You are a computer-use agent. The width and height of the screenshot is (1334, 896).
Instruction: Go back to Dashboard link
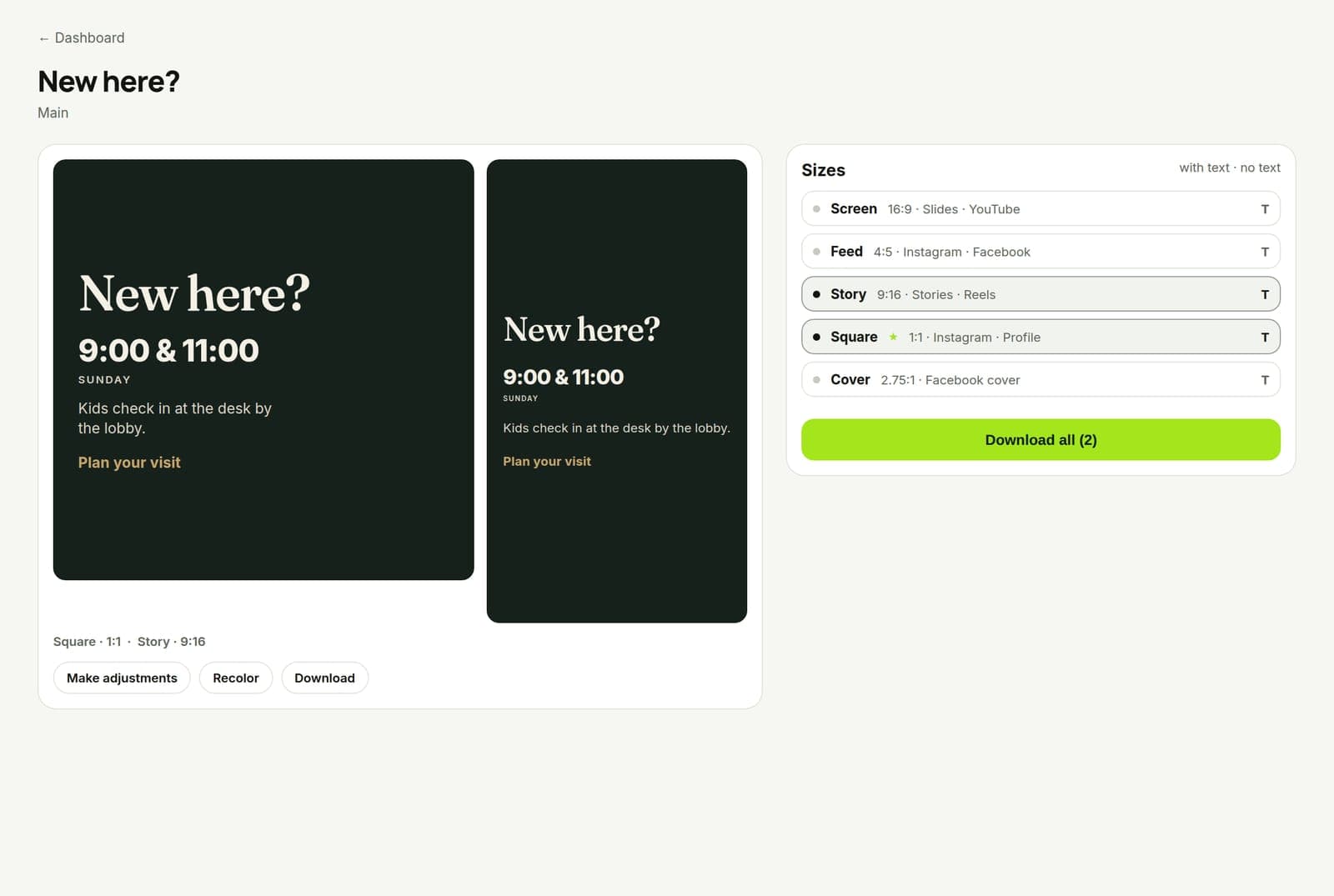[82, 38]
